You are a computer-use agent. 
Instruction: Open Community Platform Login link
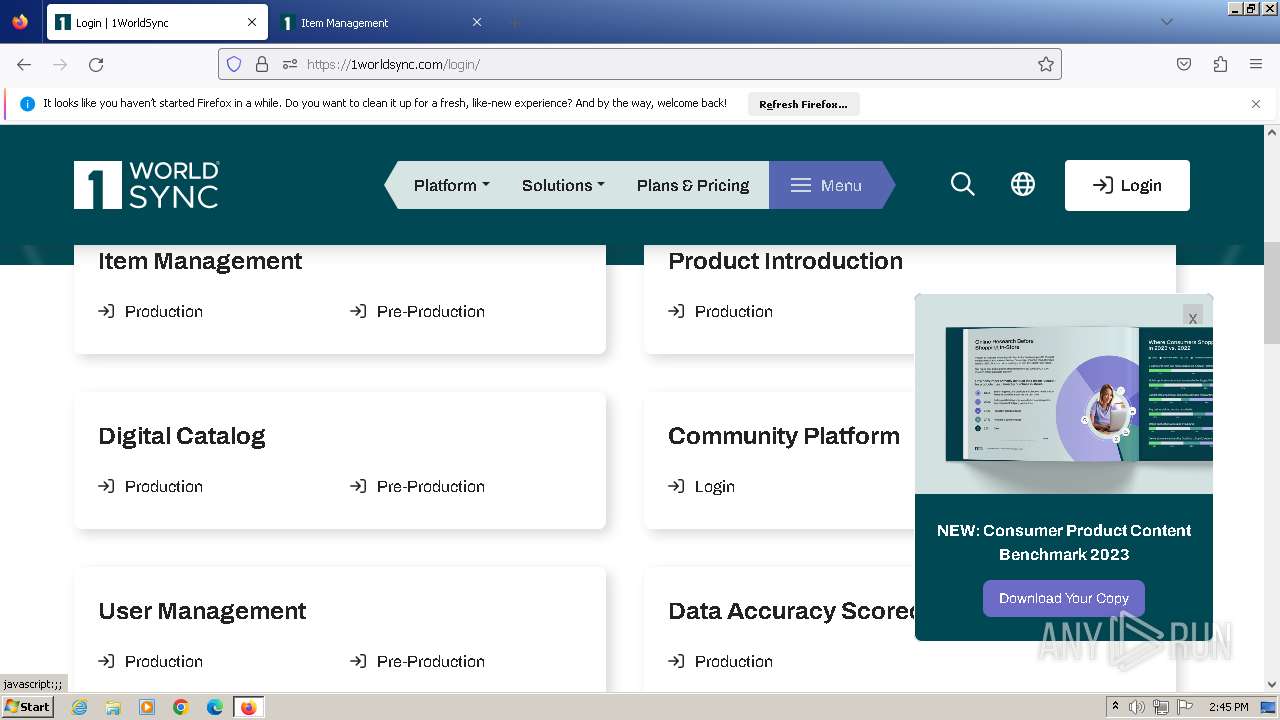(702, 486)
